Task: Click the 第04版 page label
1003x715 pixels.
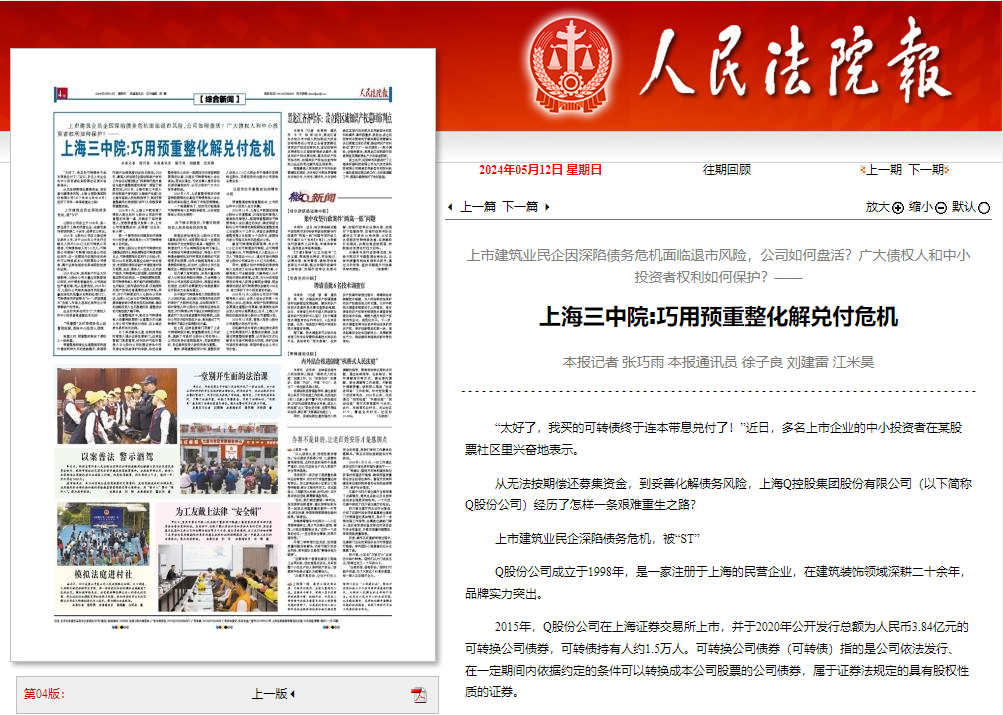Action: tap(44, 694)
